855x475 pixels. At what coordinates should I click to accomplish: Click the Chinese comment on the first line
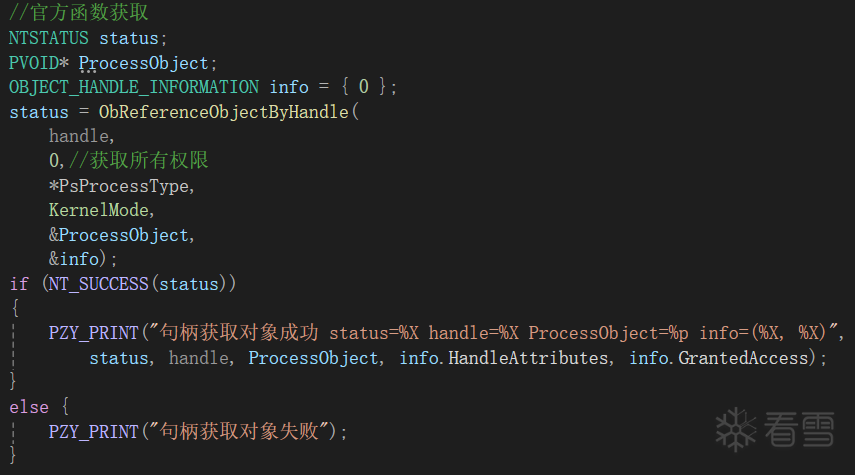click(81, 14)
